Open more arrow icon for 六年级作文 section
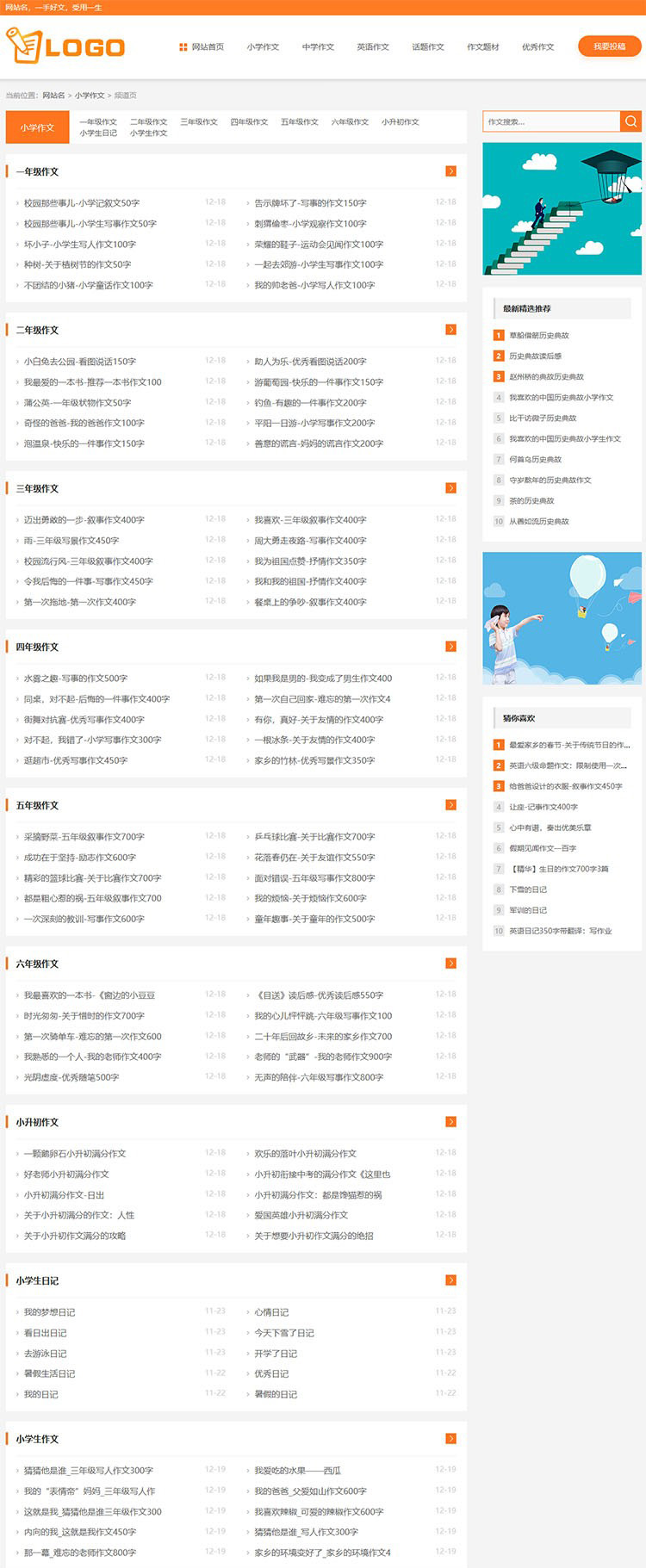 point(450,964)
